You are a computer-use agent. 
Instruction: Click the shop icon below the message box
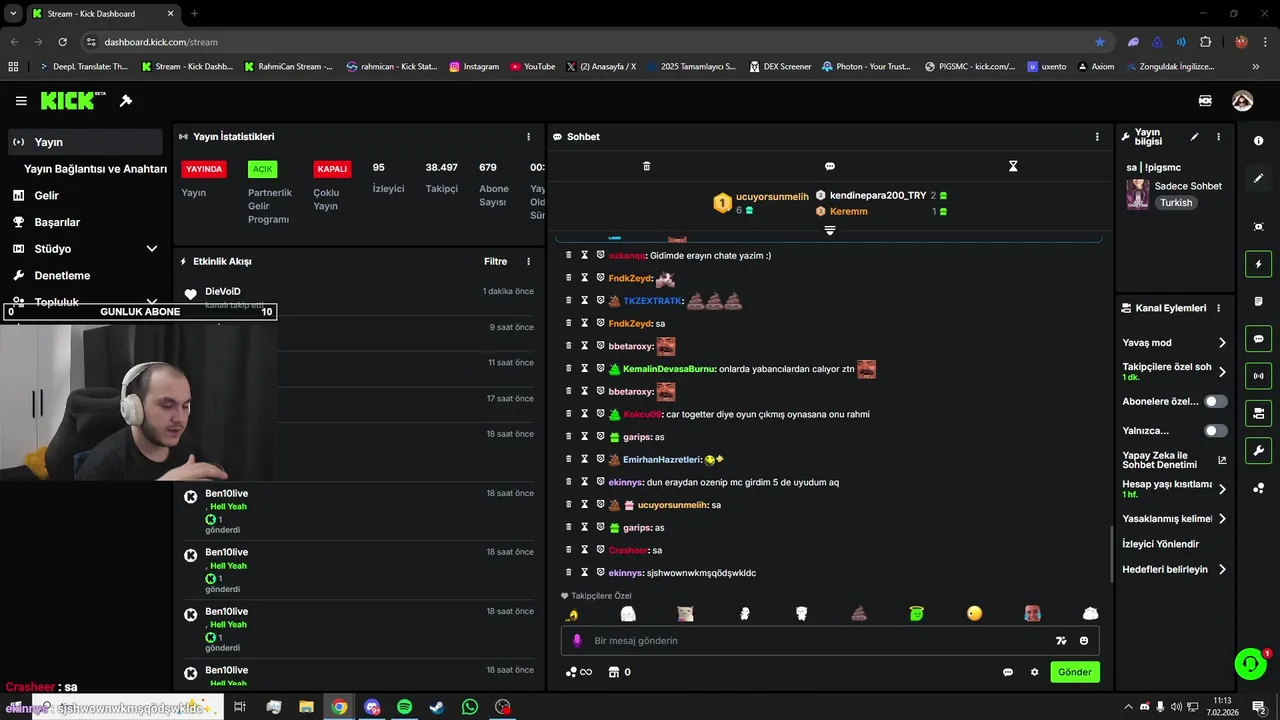click(x=614, y=672)
